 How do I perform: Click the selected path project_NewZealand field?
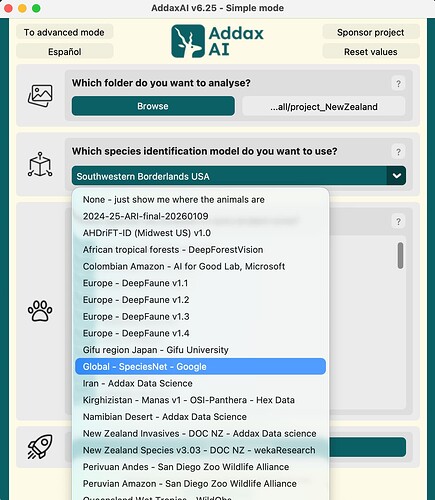click(324, 107)
